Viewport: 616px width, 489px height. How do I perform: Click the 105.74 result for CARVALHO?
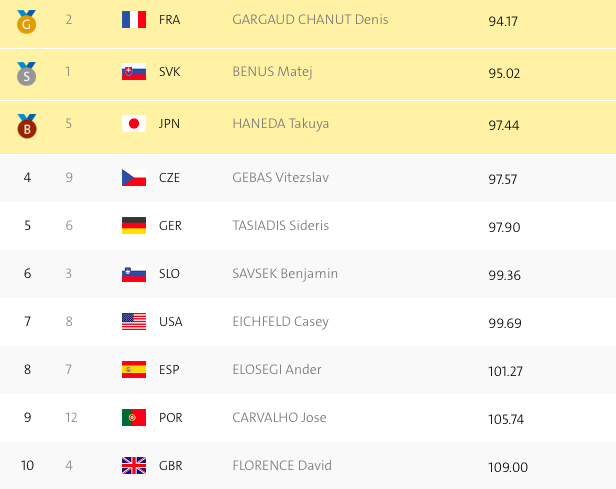[506, 419]
